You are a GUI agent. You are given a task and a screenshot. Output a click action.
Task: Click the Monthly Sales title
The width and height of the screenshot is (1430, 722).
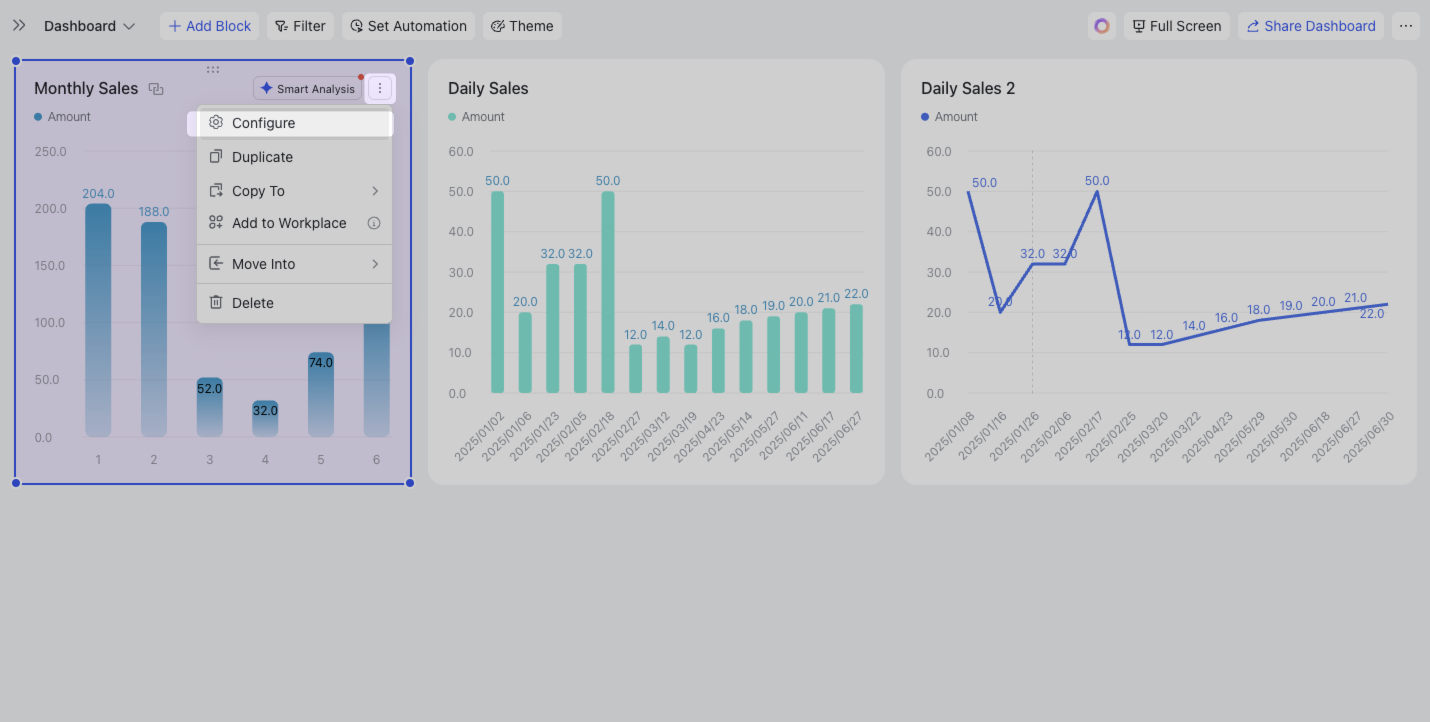point(86,89)
